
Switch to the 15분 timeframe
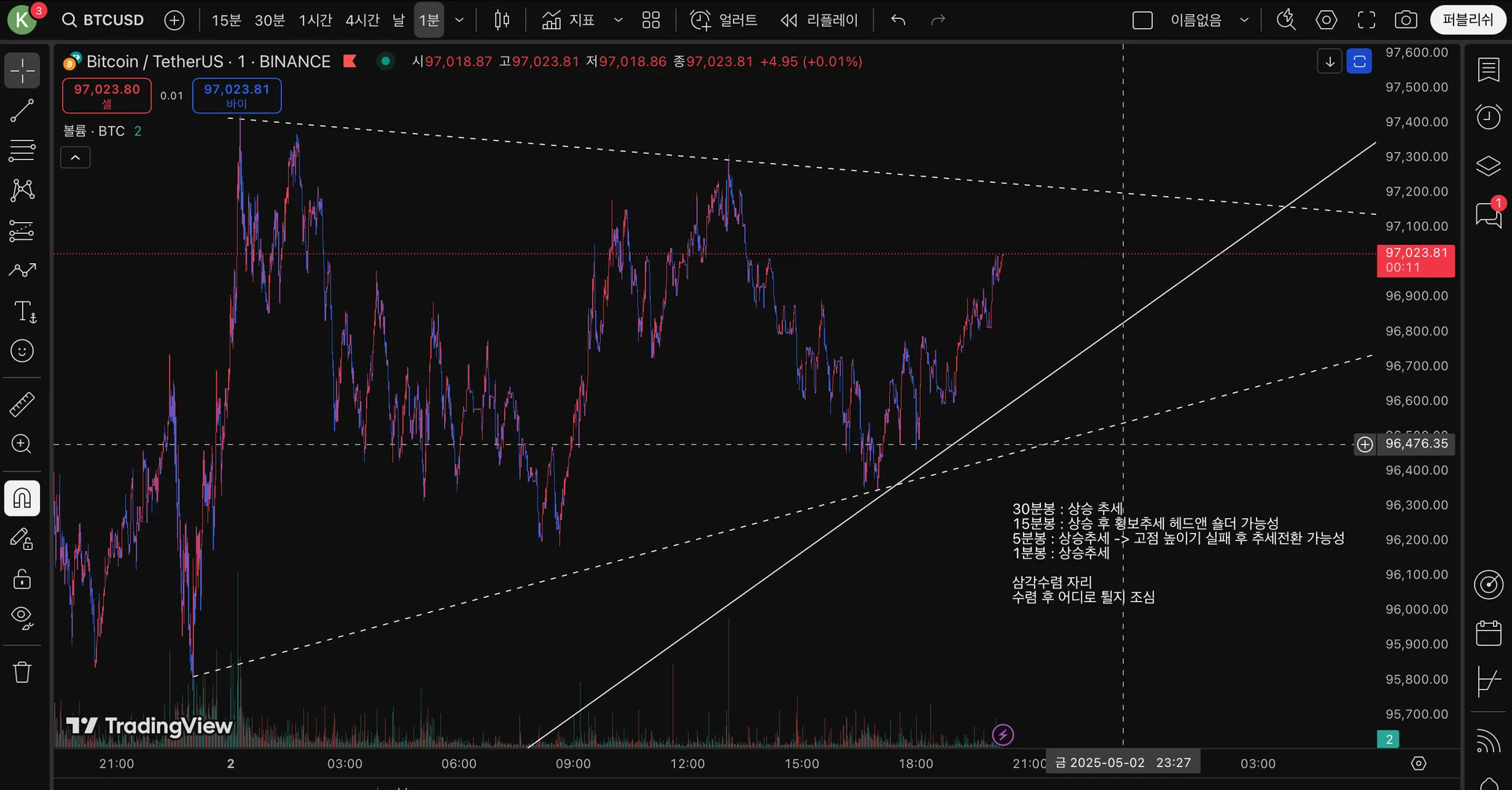pyautogui.click(x=226, y=20)
